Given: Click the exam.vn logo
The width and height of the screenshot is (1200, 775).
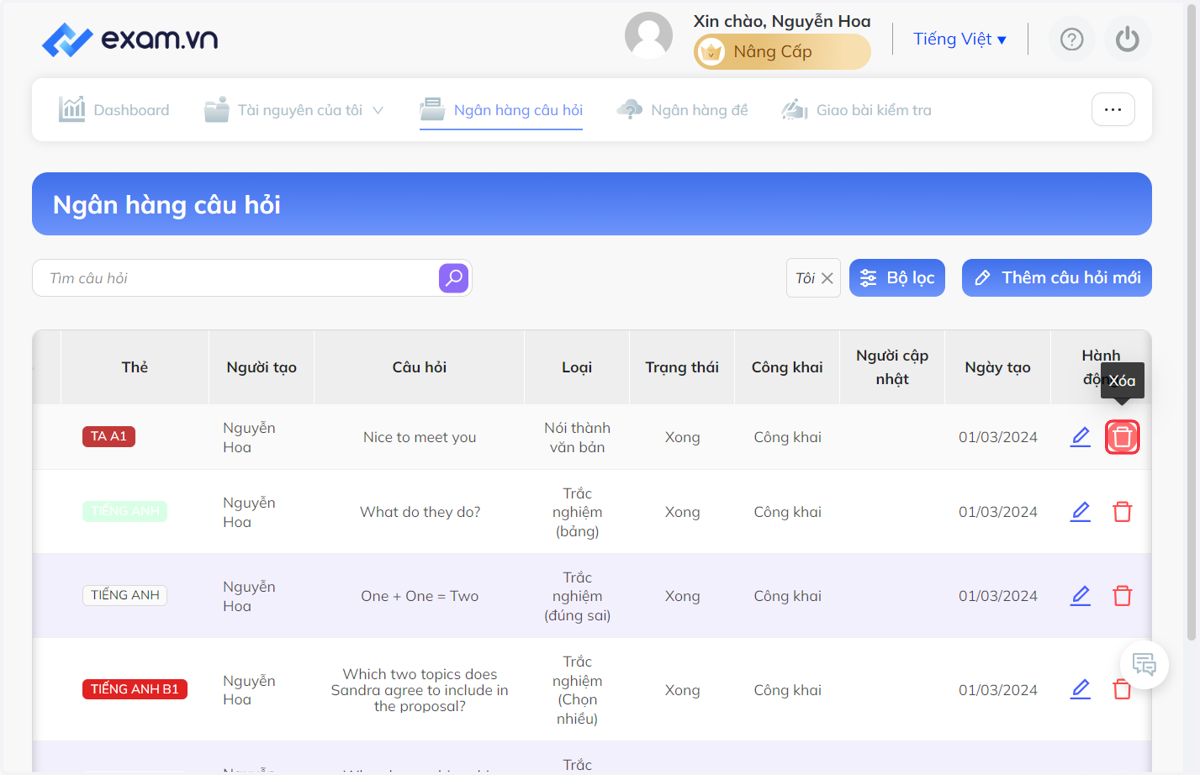Looking at the screenshot, I should (x=130, y=39).
